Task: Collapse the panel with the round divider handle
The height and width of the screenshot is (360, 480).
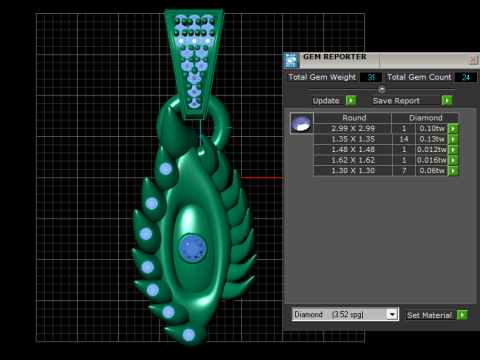Action: (382, 89)
